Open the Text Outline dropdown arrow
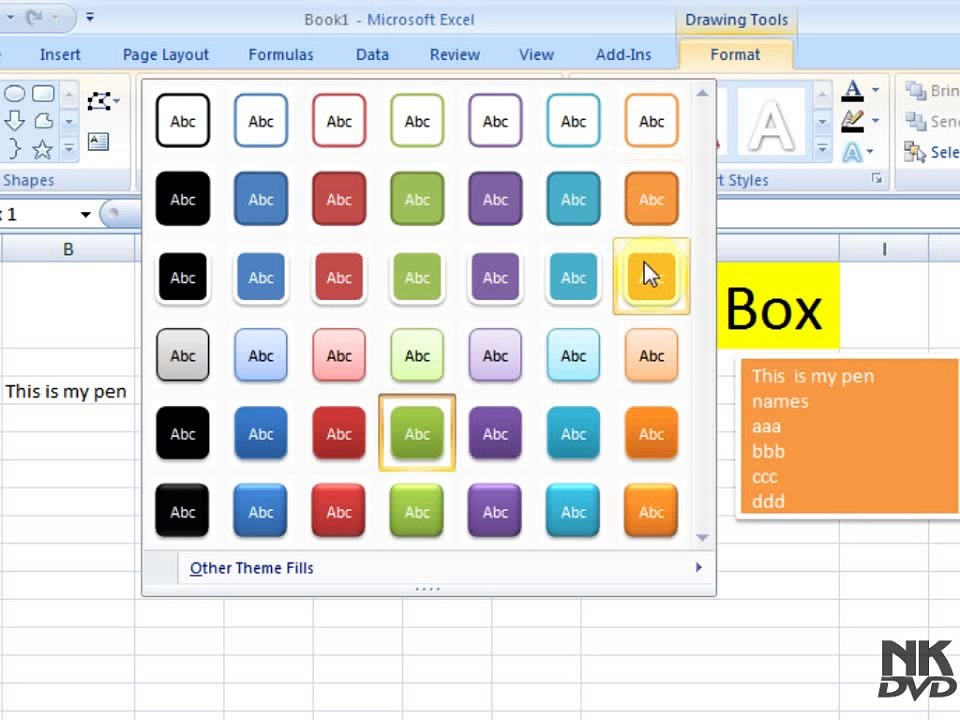This screenshot has height=720, width=960. pyautogui.click(x=876, y=121)
